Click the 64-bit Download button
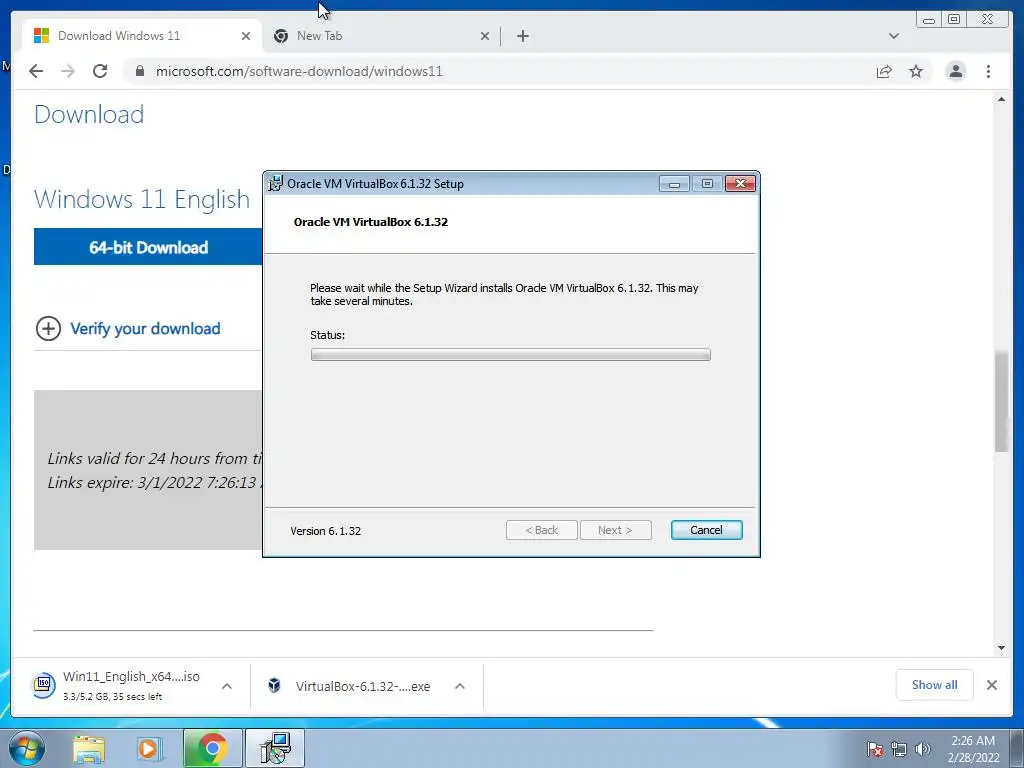The image size is (1024, 768). pyautogui.click(x=148, y=247)
